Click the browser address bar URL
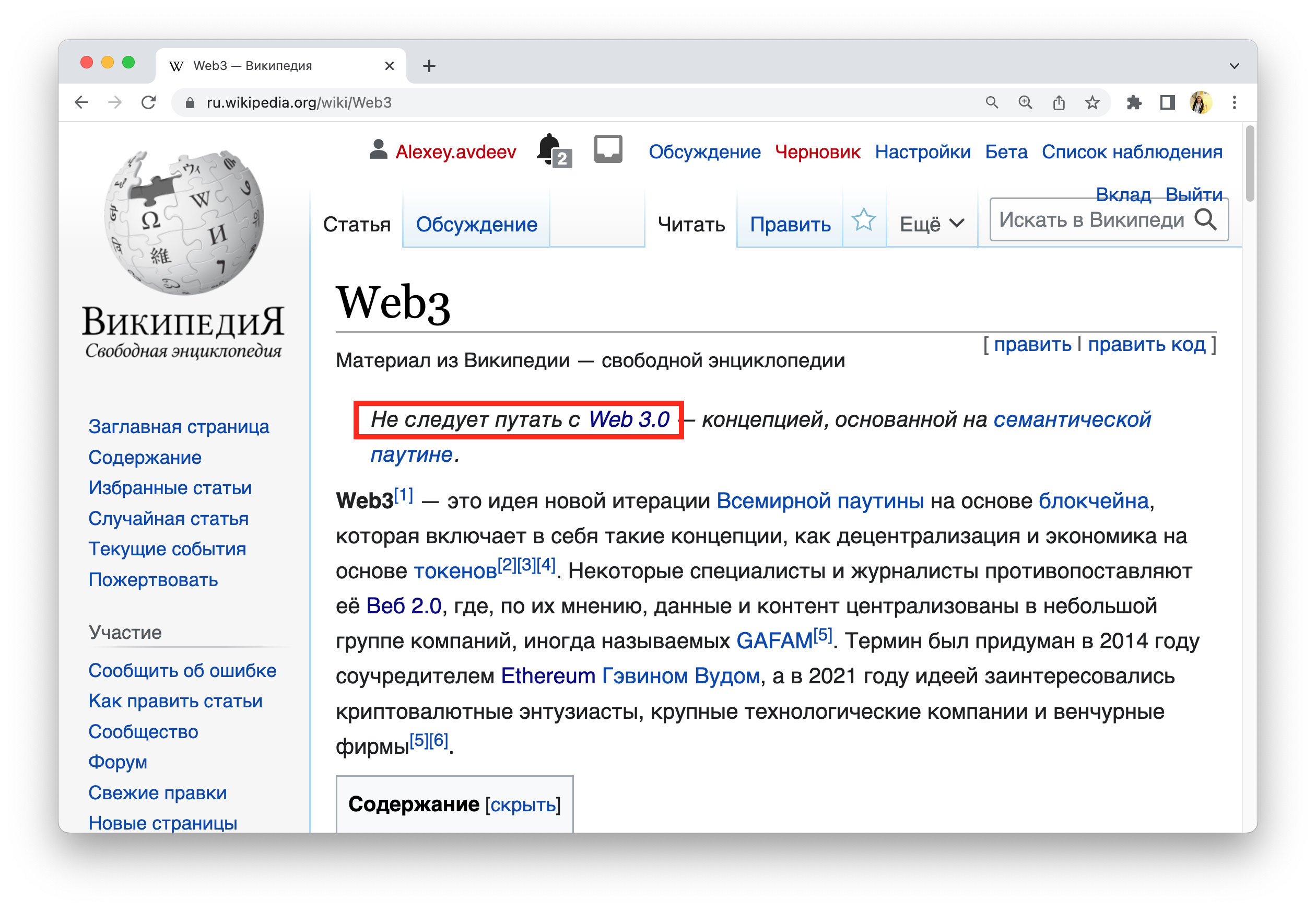This screenshot has width=1316, height=910. 299,102
